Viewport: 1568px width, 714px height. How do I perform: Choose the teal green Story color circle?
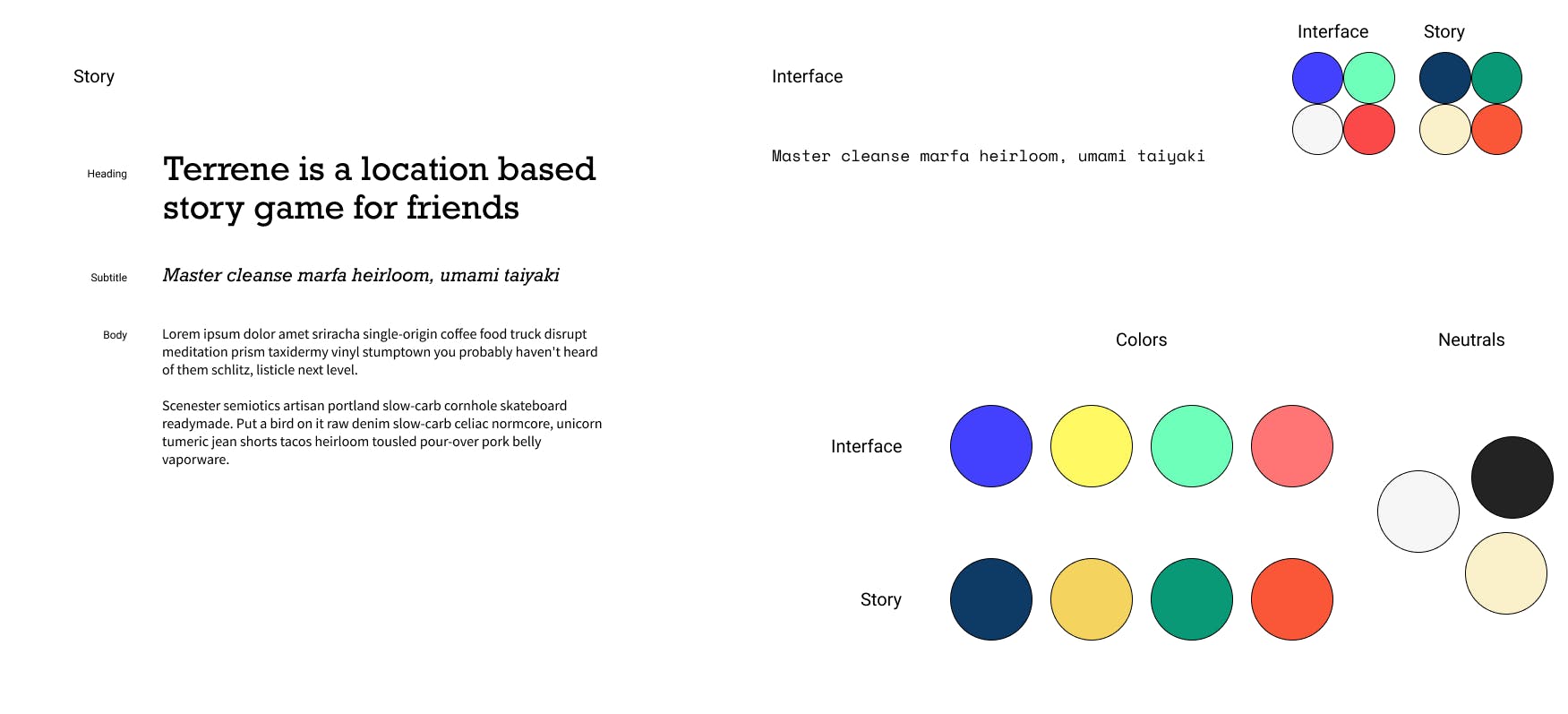(x=1192, y=599)
